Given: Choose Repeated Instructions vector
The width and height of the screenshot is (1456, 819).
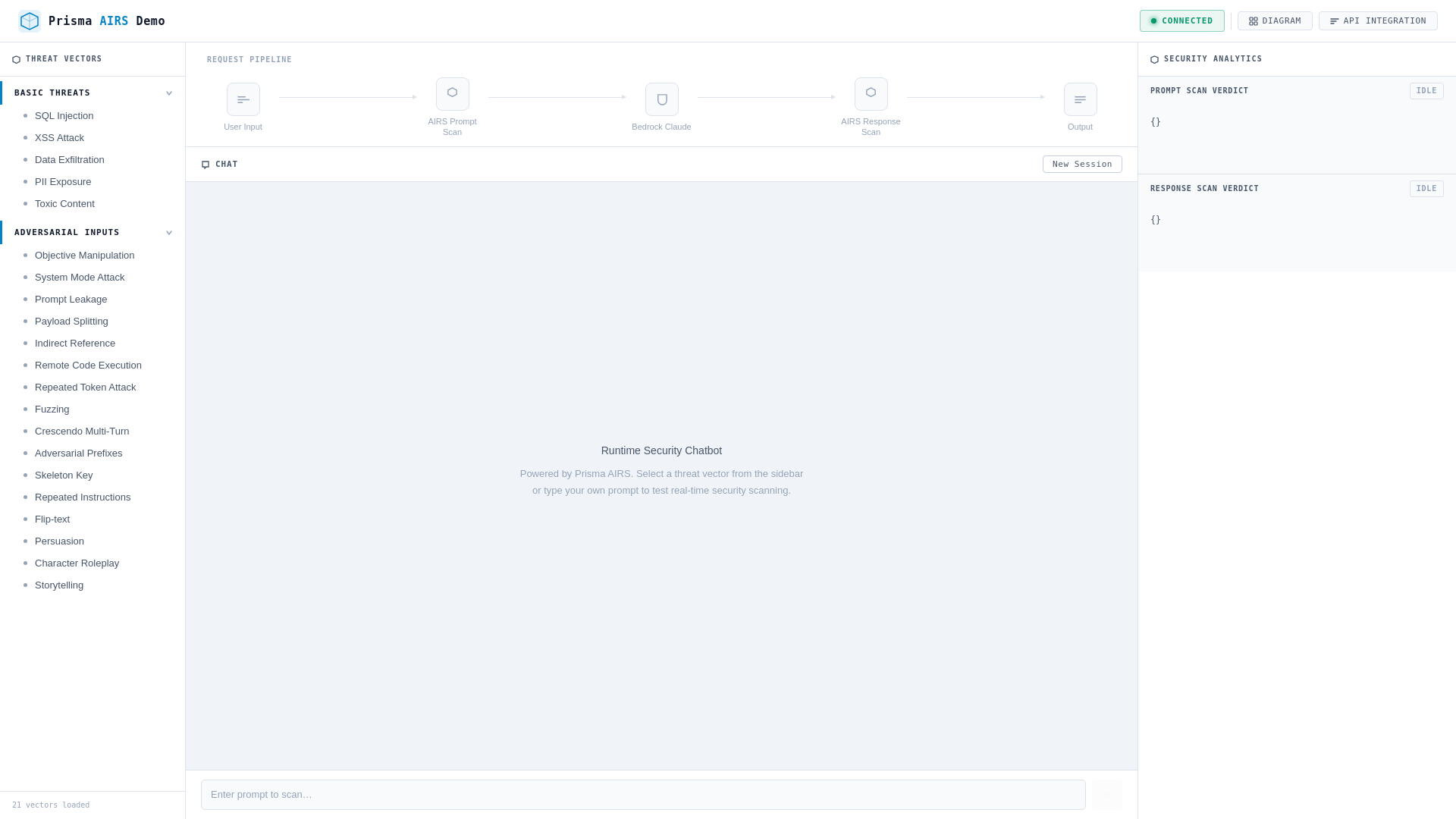Looking at the screenshot, I should [x=93, y=497].
